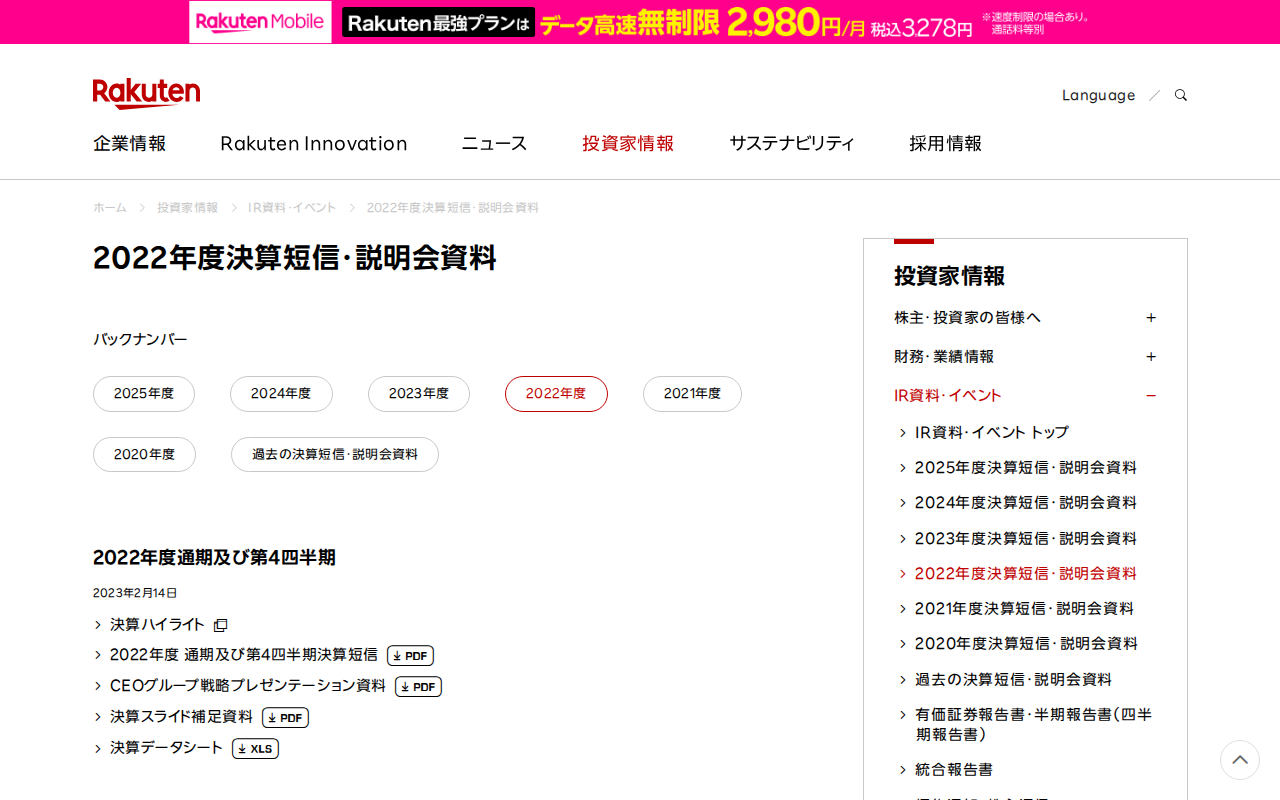Open the 採用情報 navigation item
The image size is (1280, 800).
click(945, 143)
